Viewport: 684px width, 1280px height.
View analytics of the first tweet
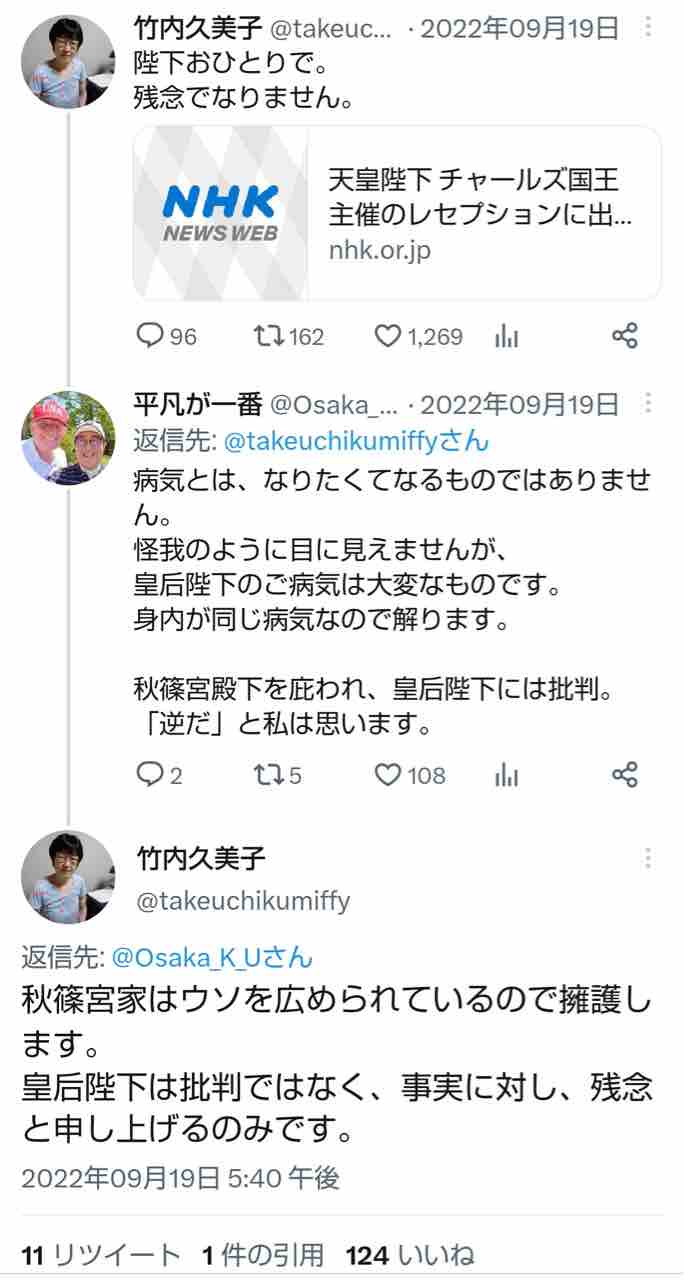pos(507,337)
